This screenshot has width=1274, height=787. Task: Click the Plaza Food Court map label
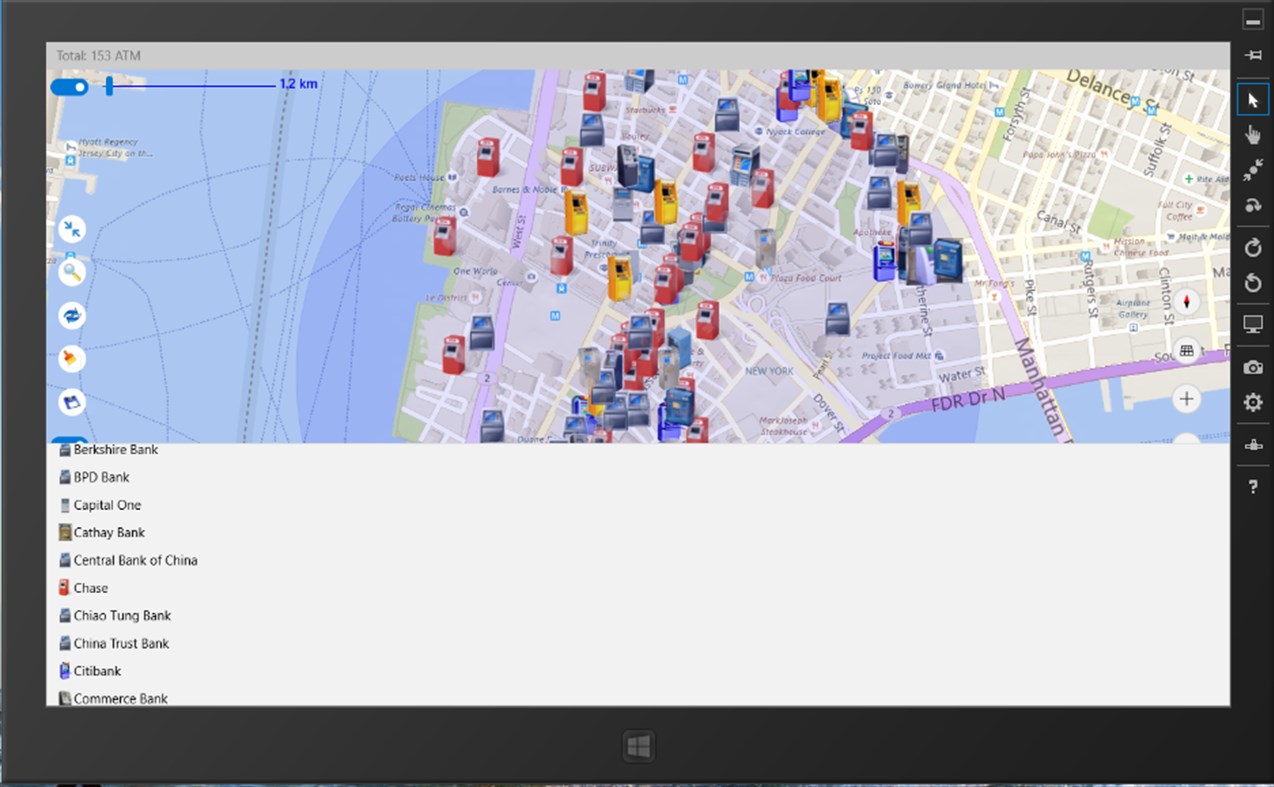(808, 278)
